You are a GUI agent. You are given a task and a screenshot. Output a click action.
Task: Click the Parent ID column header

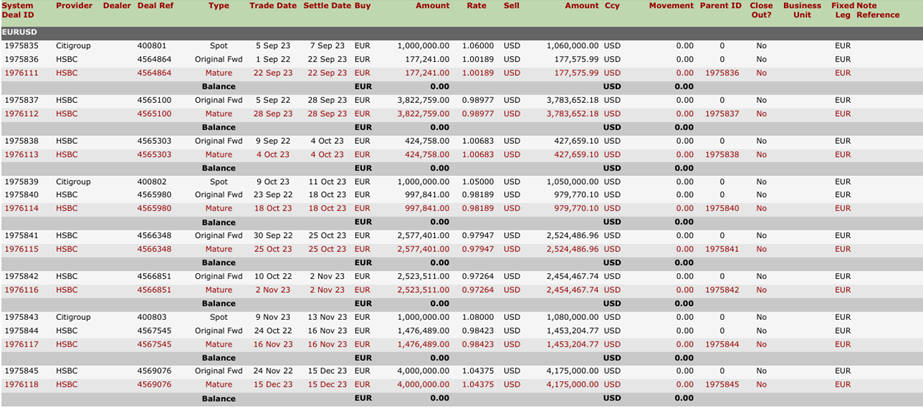pos(721,6)
